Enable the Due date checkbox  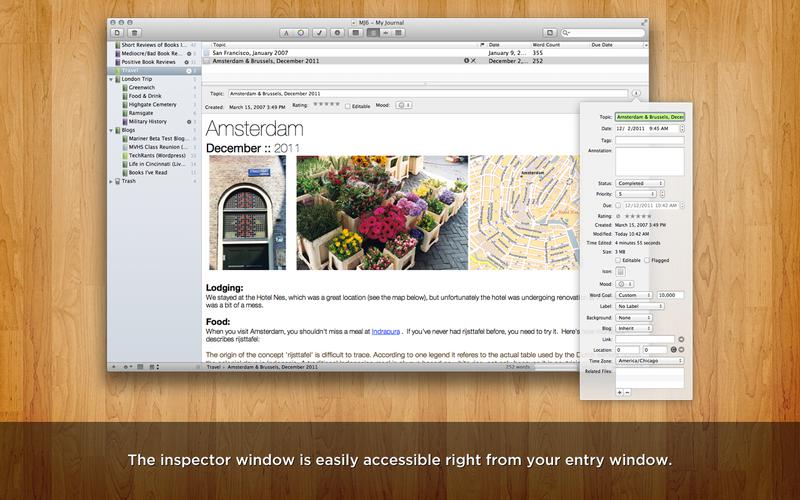(618, 205)
